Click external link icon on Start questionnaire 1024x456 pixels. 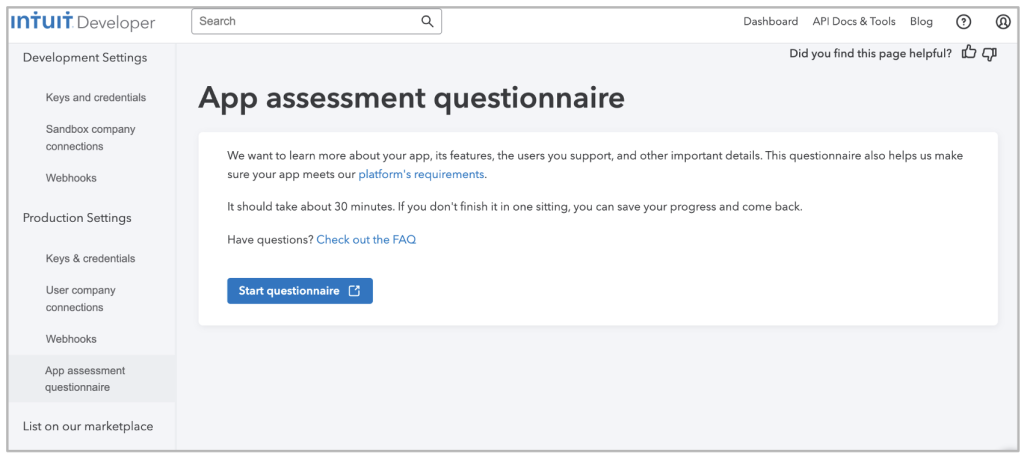[354, 291]
